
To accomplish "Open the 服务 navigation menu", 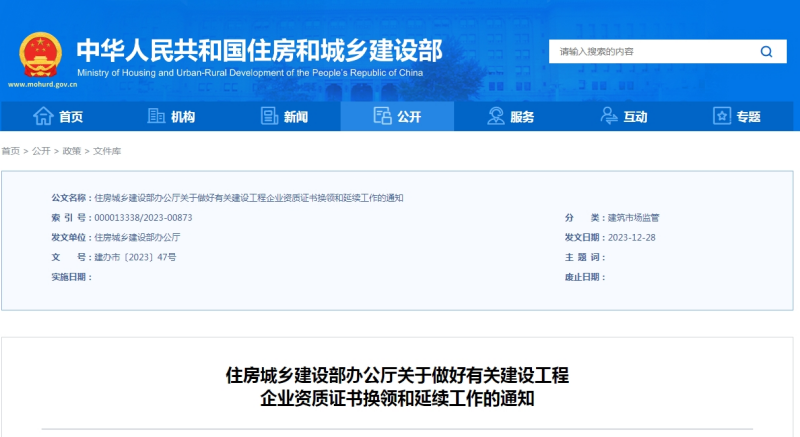I will [x=522, y=117].
